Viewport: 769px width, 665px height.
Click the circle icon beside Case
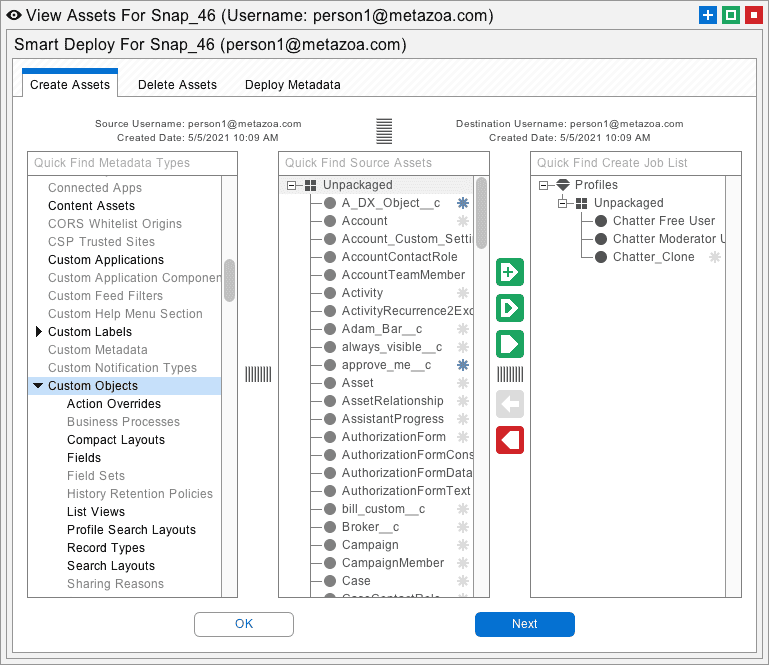tap(330, 581)
